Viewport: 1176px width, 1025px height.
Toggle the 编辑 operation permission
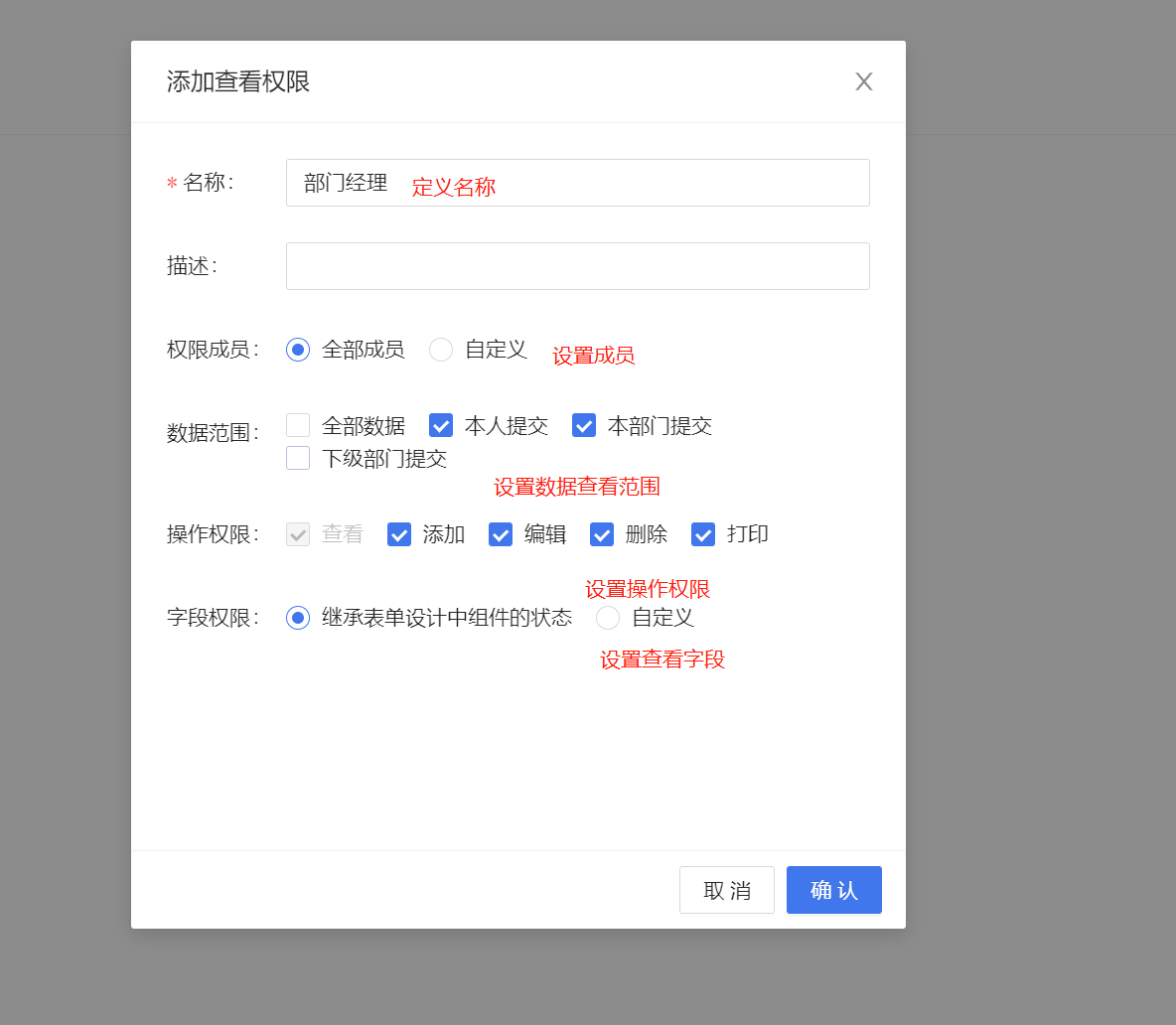point(501,534)
